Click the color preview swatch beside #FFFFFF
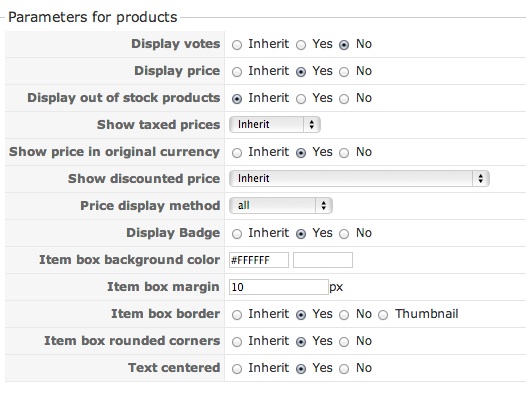Image resolution: width=526 pixels, height=407 pixels. pos(323,260)
